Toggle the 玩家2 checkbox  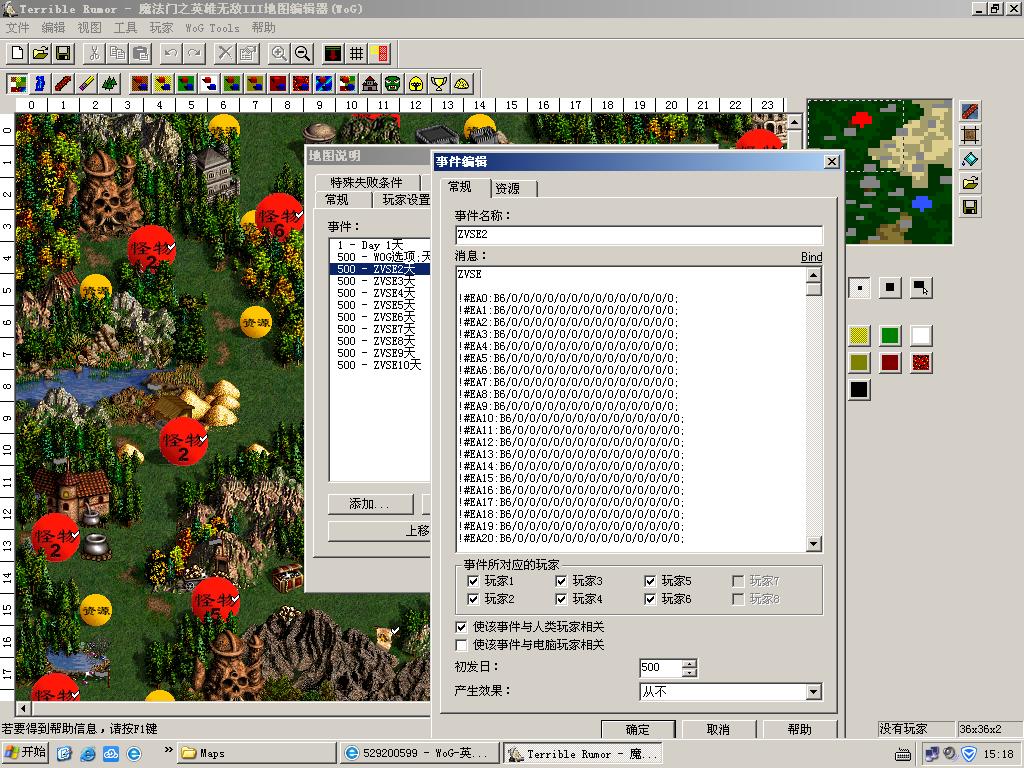pyautogui.click(x=473, y=599)
